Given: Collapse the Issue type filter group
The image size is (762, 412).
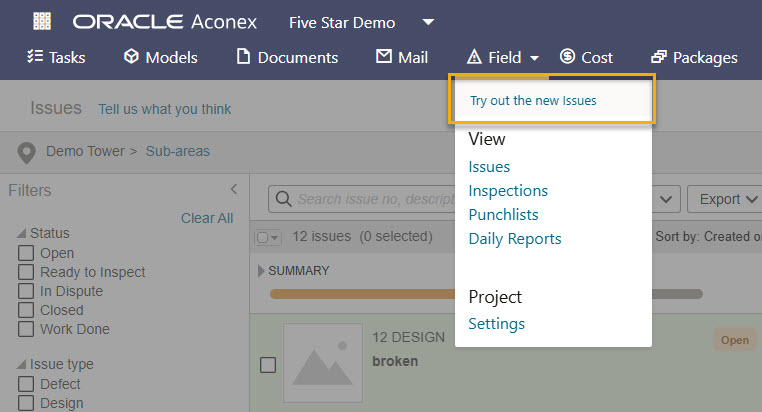Looking at the screenshot, I should click(x=21, y=364).
